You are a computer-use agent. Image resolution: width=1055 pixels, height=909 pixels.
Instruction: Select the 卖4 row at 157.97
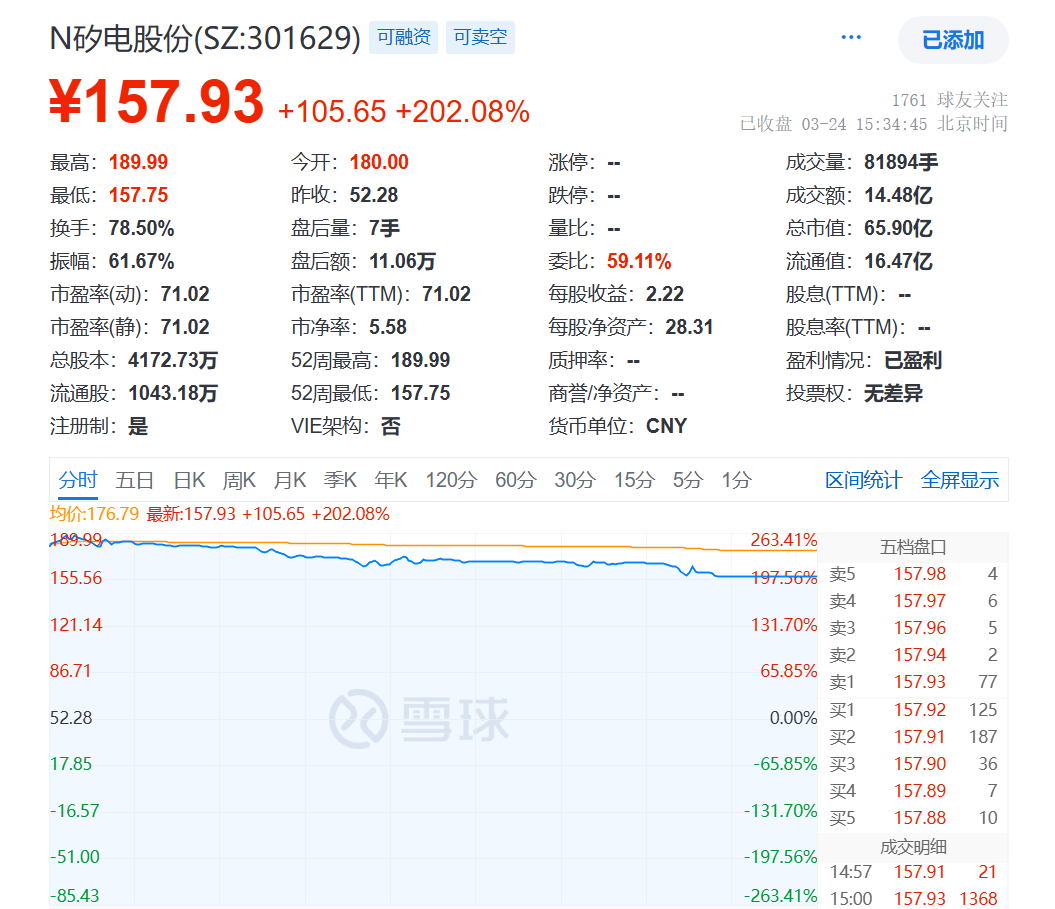click(x=913, y=601)
